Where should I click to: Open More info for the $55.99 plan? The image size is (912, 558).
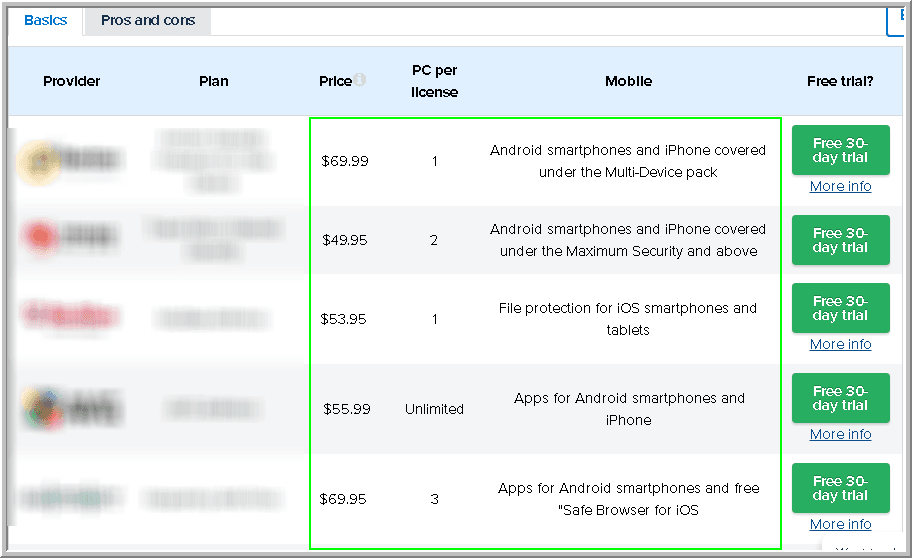point(840,435)
